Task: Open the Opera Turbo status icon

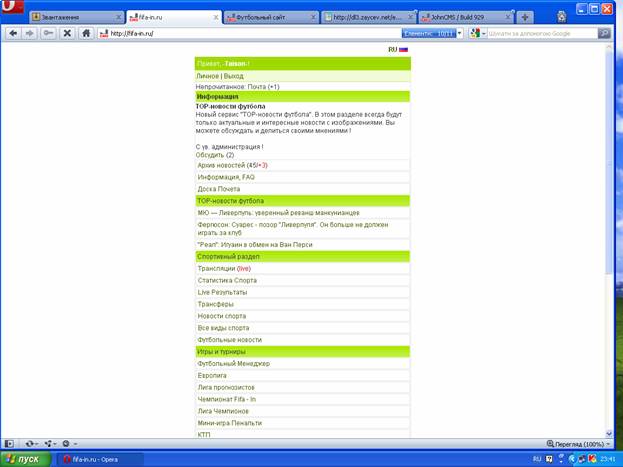Action: point(66,444)
